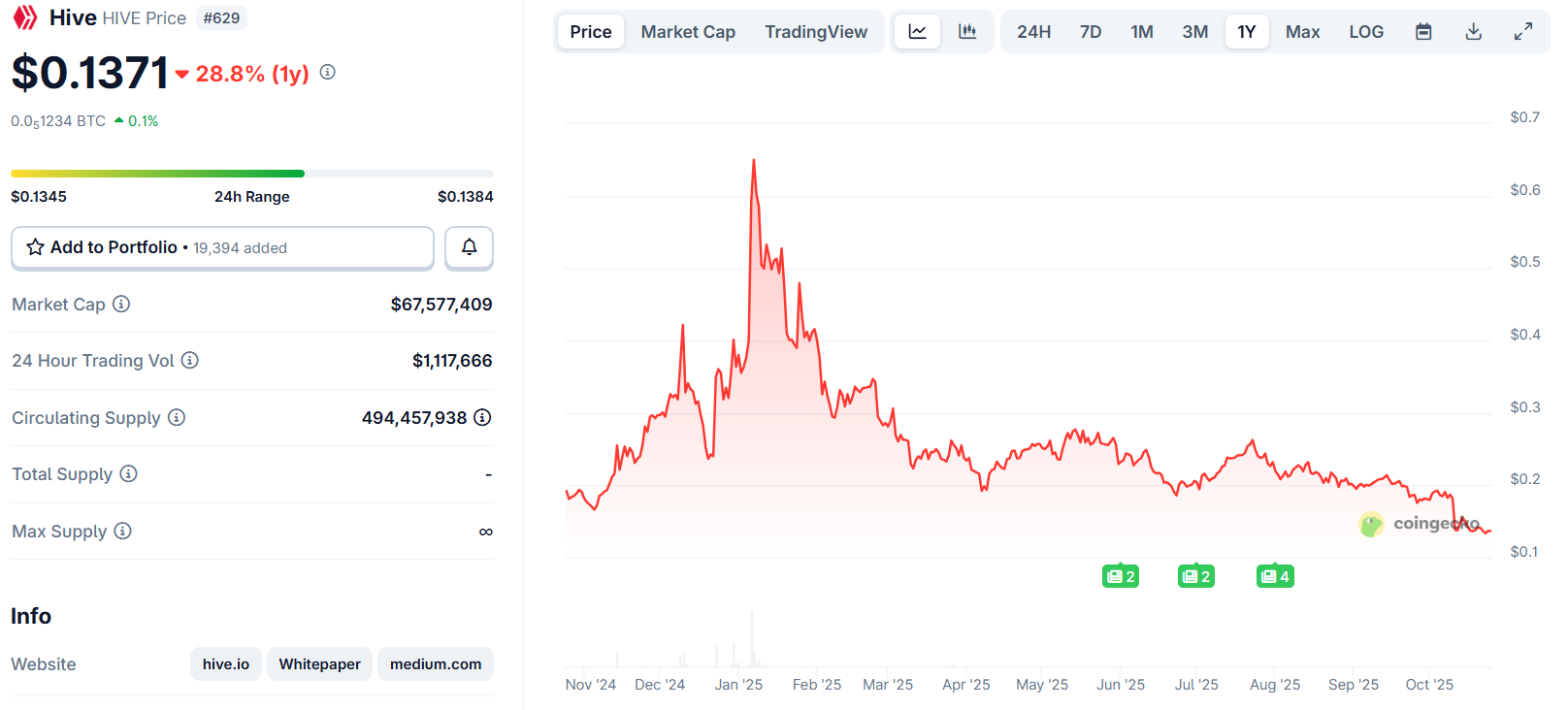Expand chart to fullscreen
1568x710 pixels.
coord(1523,32)
